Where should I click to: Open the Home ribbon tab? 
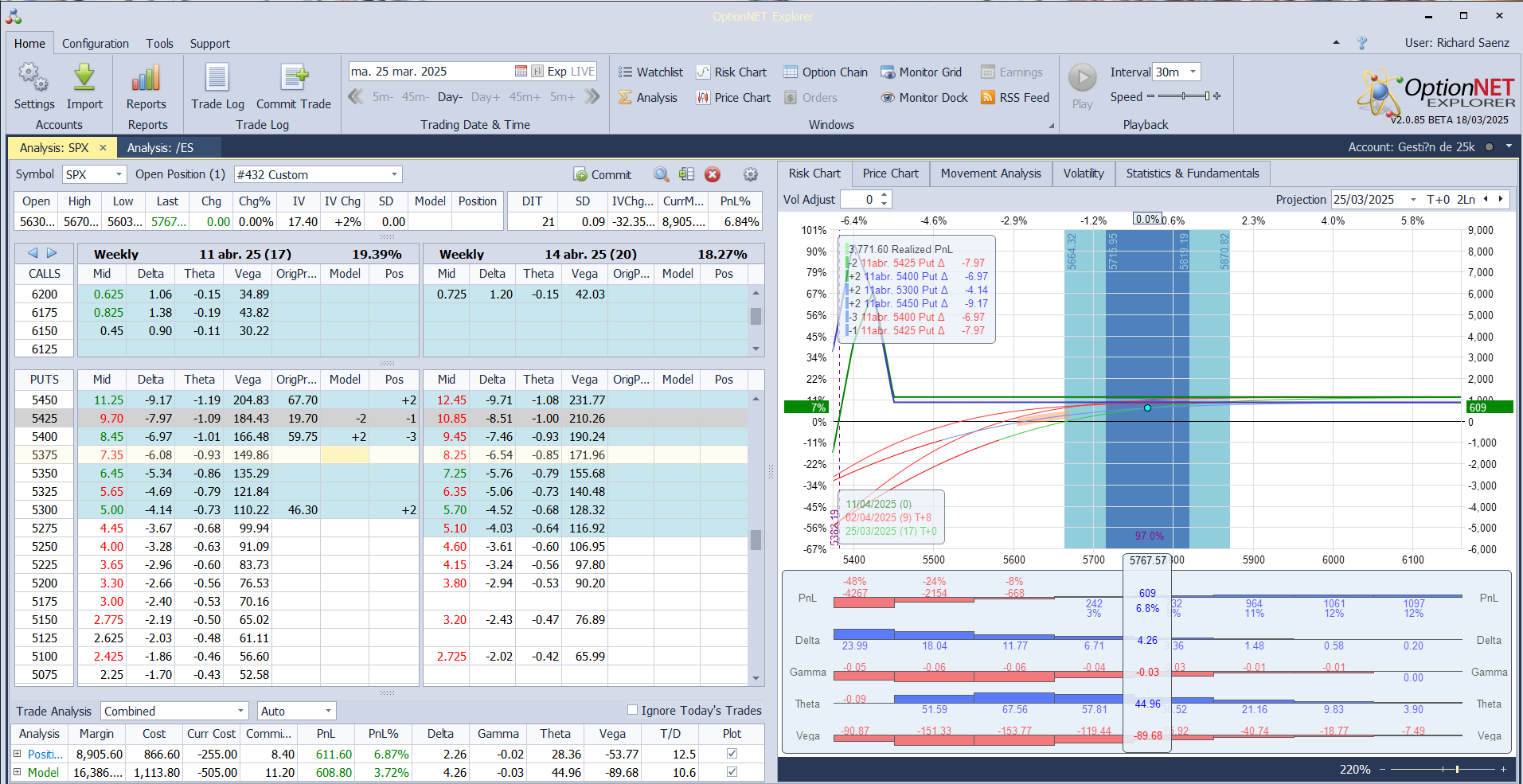click(x=29, y=44)
